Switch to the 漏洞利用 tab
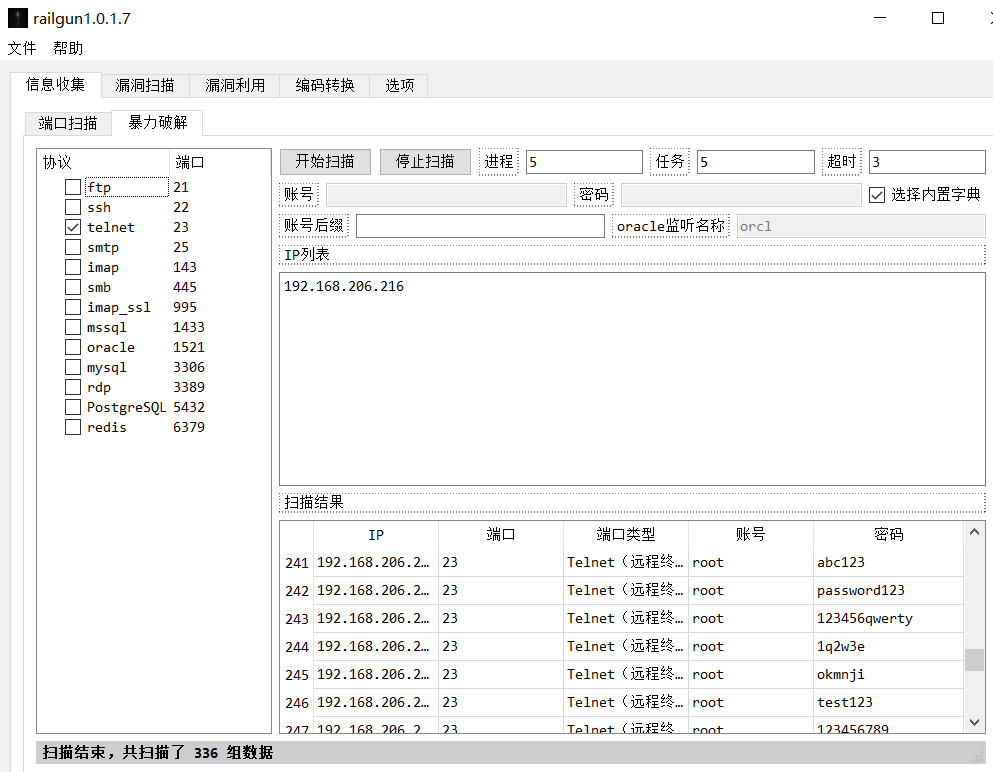The width and height of the screenshot is (993, 772). click(x=234, y=85)
